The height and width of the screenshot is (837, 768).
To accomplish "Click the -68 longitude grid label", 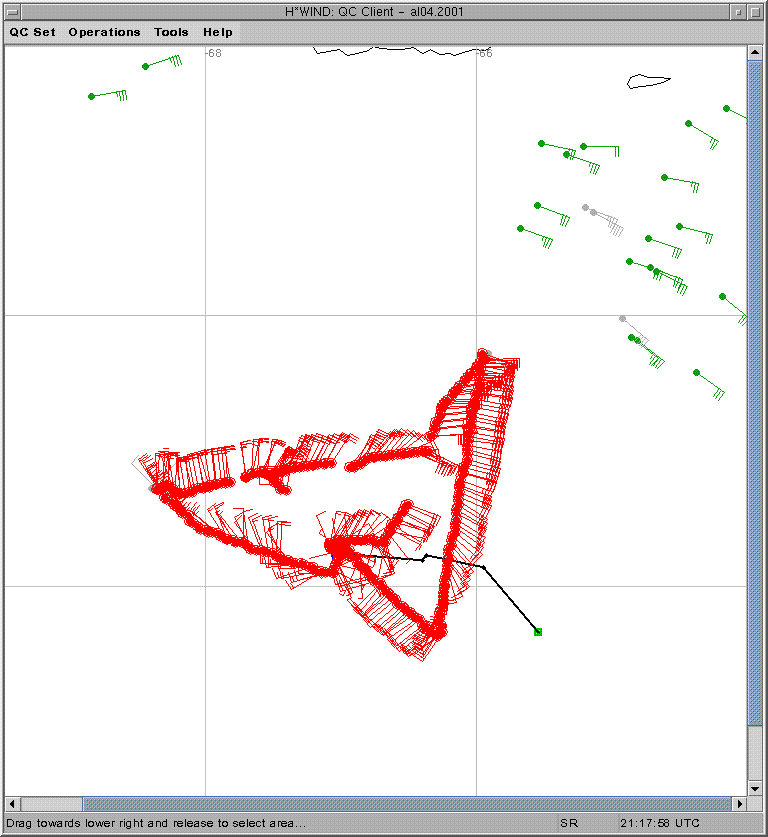I will tap(213, 53).
